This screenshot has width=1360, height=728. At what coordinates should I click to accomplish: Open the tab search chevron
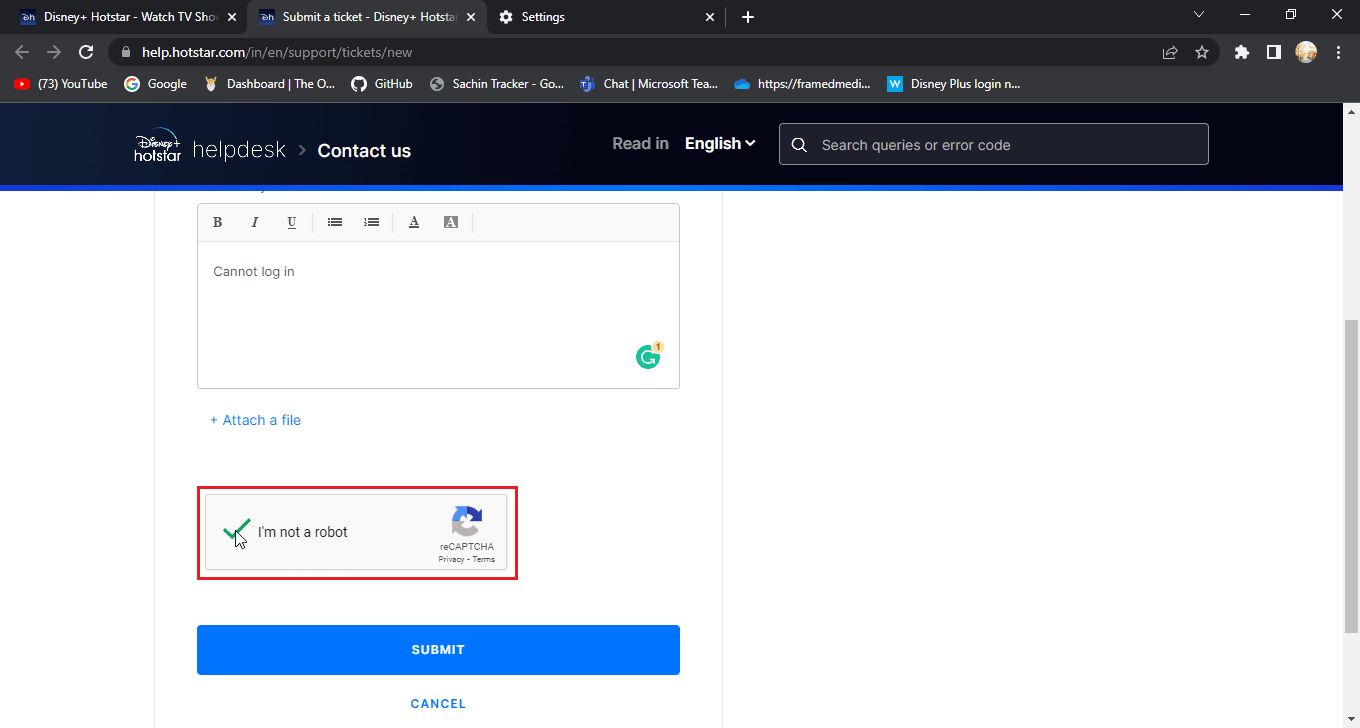point(1200,15)
